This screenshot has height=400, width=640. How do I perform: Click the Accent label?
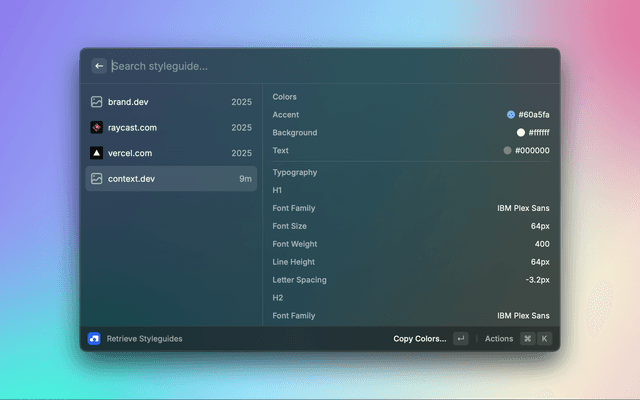(x=286, y=115)
